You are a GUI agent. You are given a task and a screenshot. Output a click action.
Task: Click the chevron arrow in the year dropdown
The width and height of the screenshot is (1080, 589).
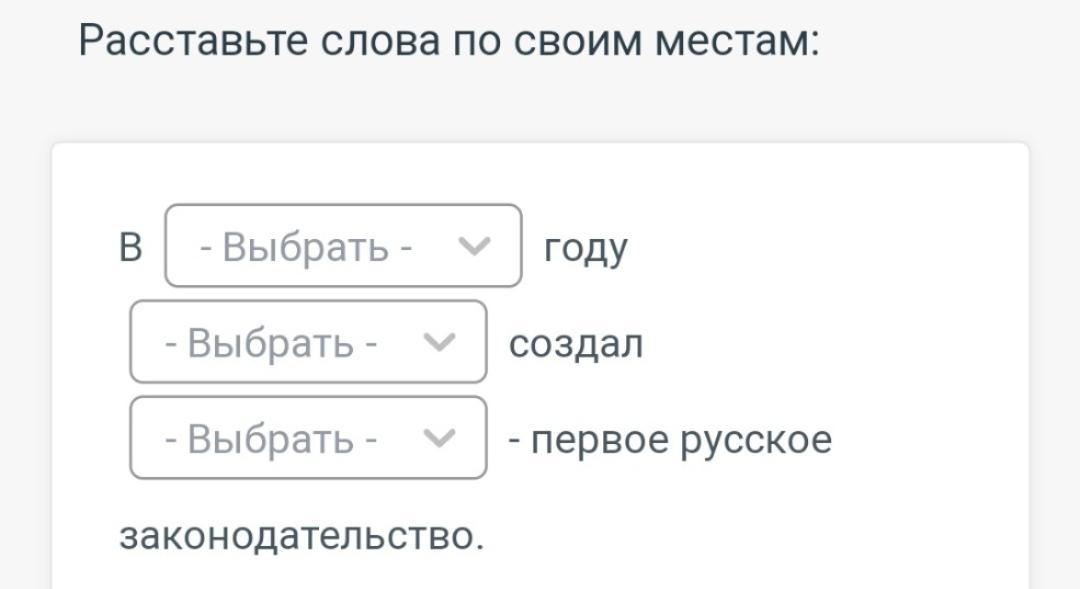pyautogui.click(x=474, y=246)
